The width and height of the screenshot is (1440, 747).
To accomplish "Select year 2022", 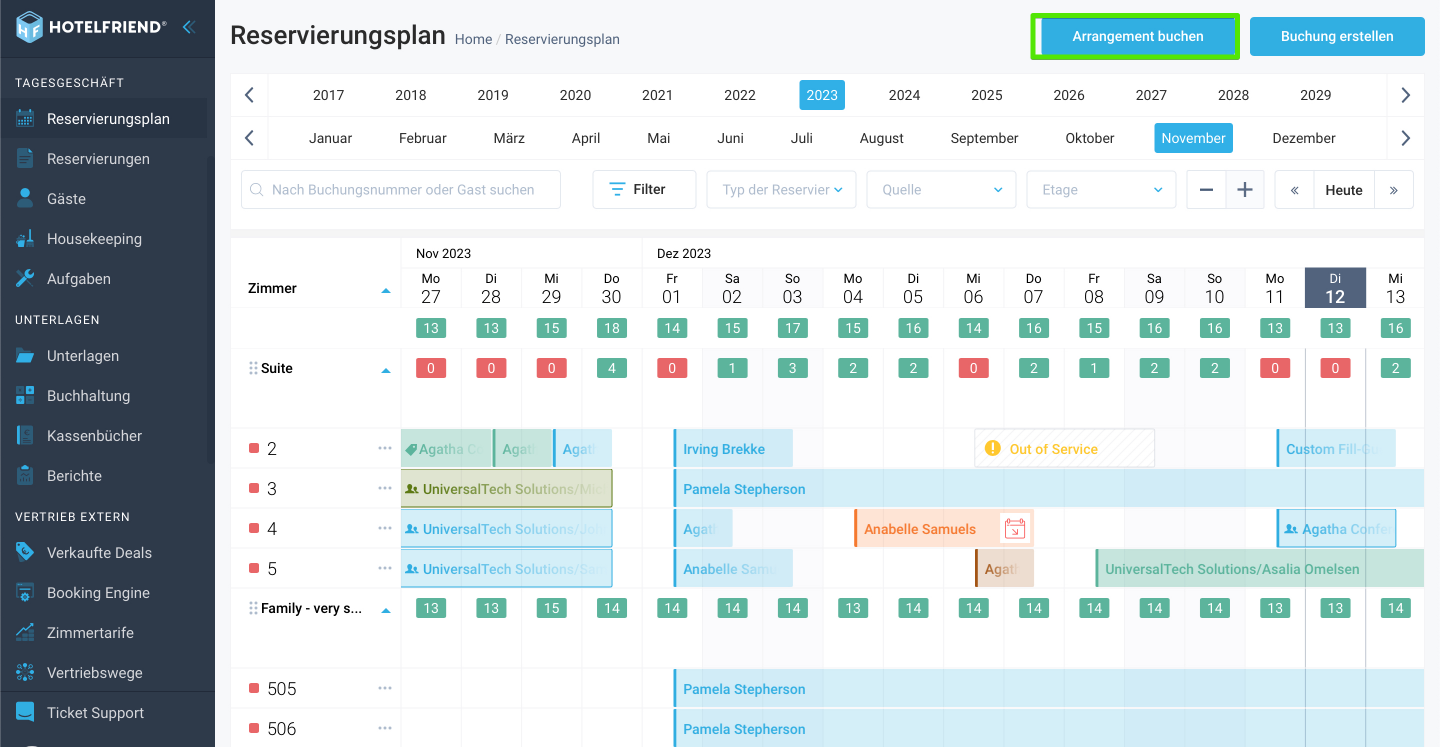I will pyautogui.click(x=740, y=95).
